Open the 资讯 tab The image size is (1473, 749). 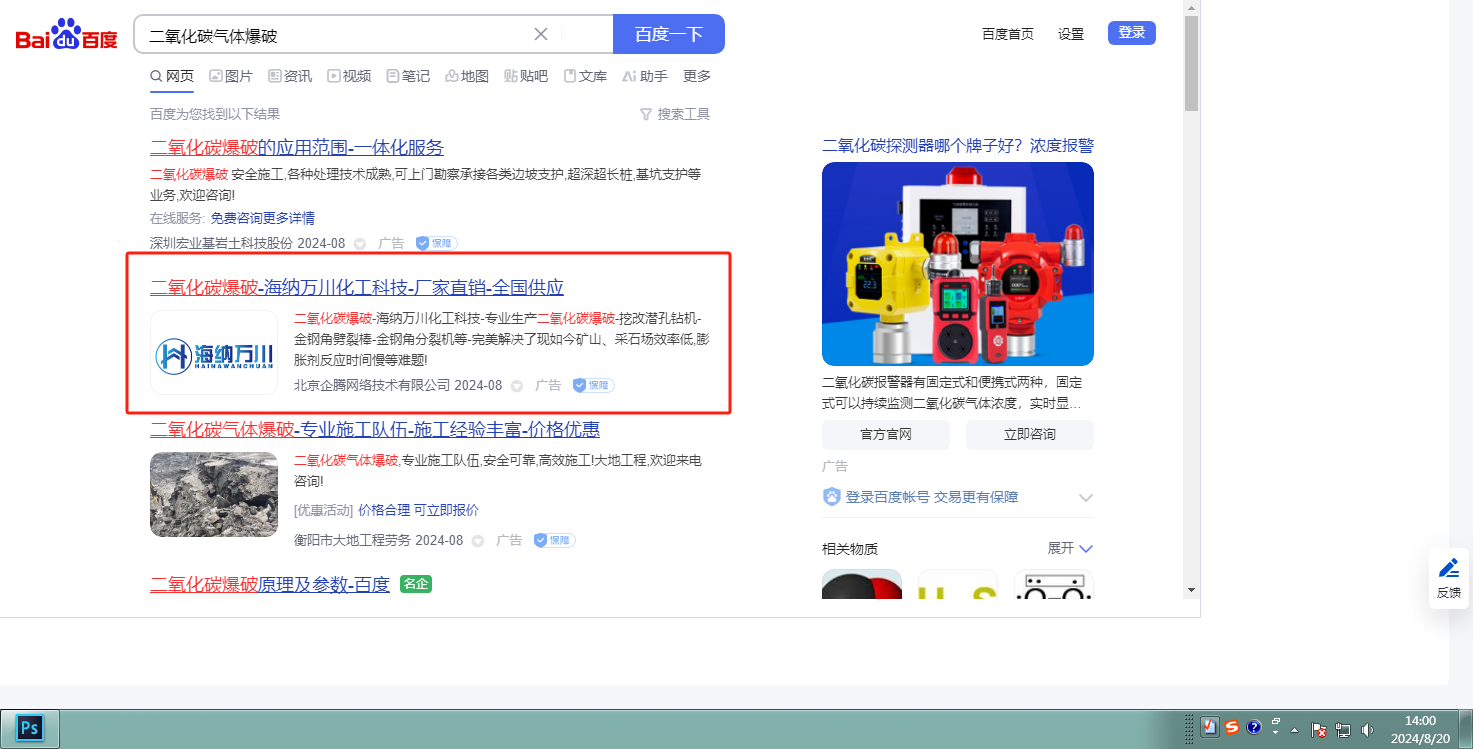pyautogui.click(x=290, y=76)
